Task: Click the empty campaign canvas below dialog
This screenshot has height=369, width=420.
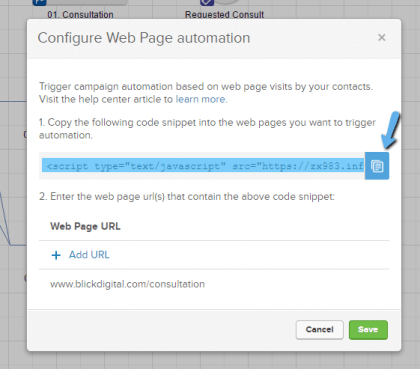Action: click(x=213, y=361)
